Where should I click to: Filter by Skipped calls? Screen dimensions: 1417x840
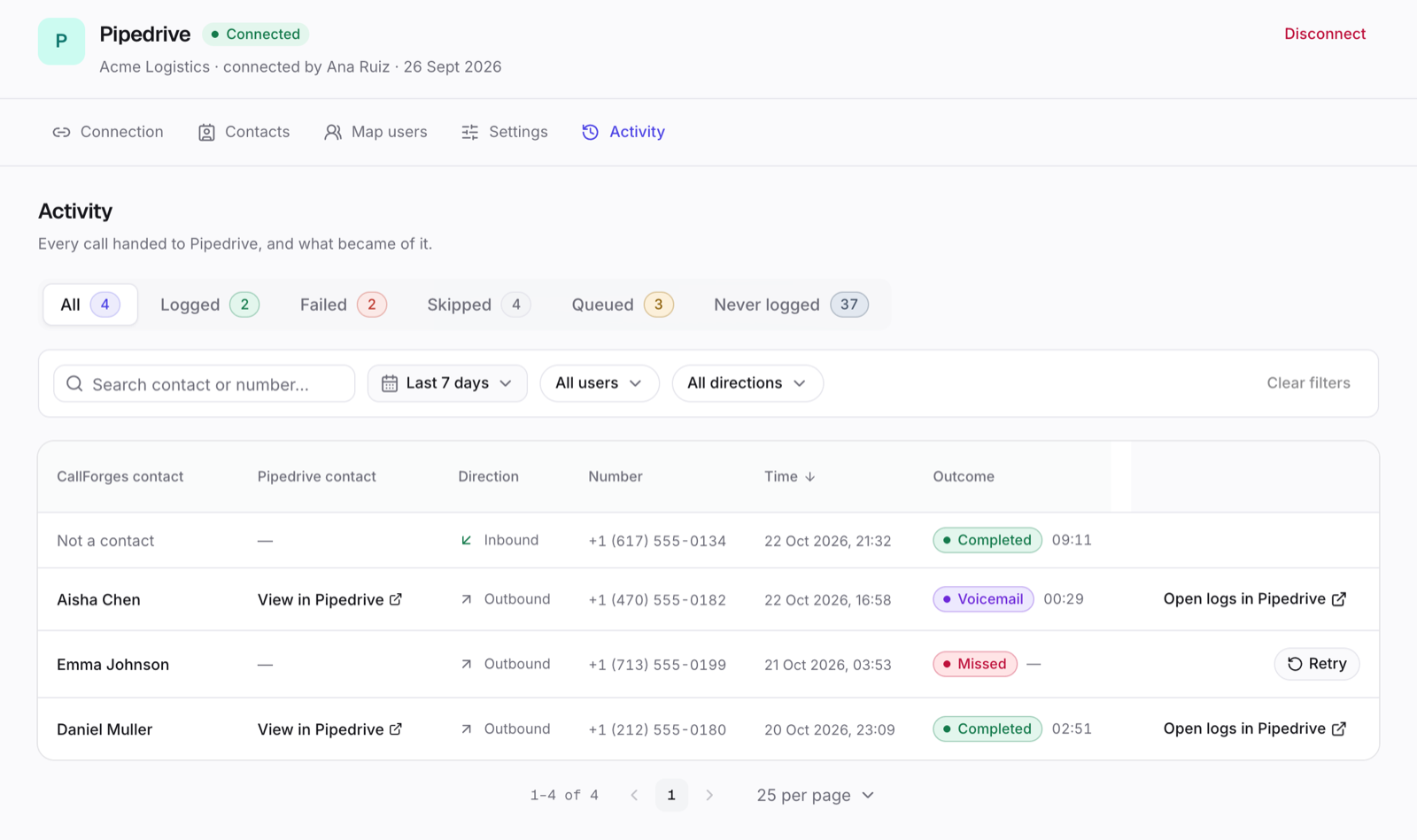coord(479,304)
